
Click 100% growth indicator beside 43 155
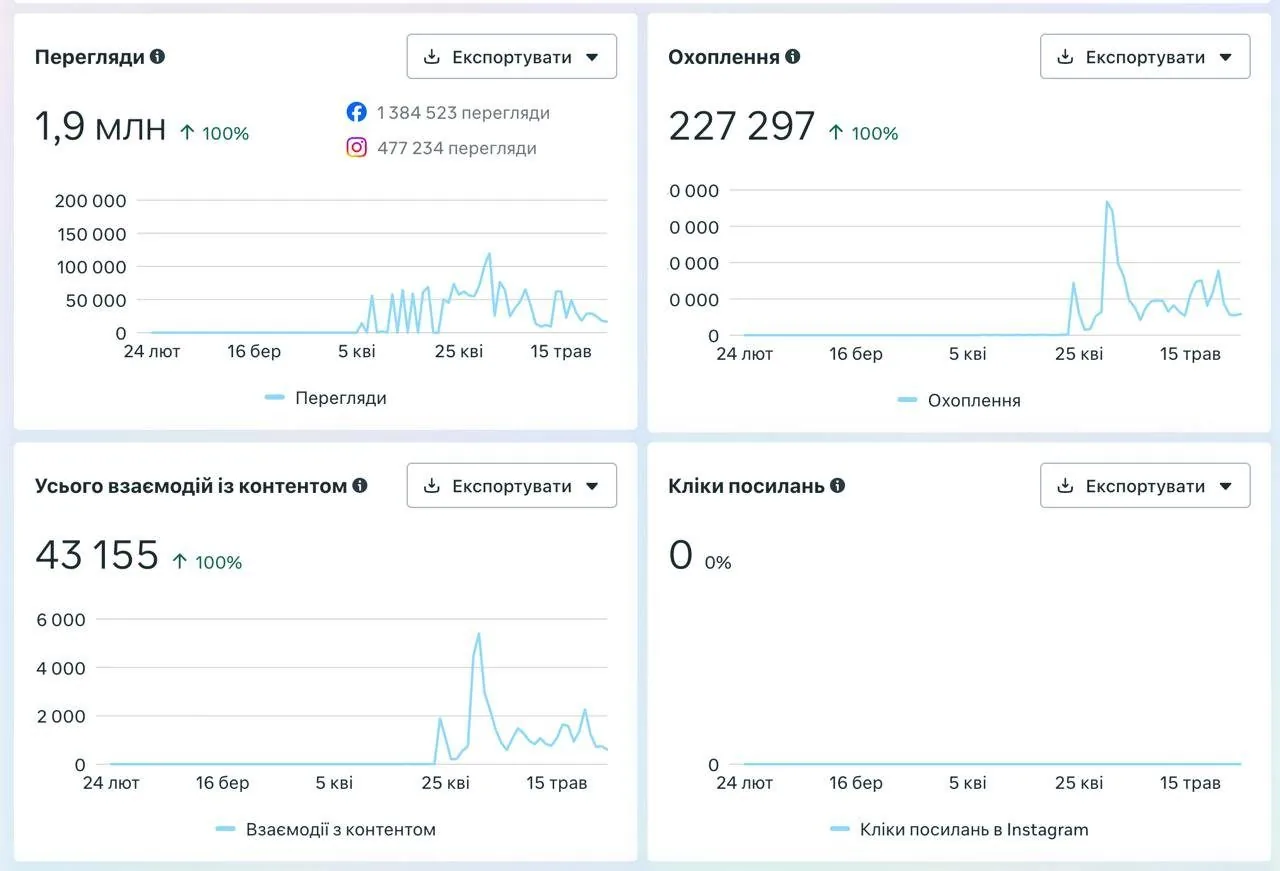(207, 562)
